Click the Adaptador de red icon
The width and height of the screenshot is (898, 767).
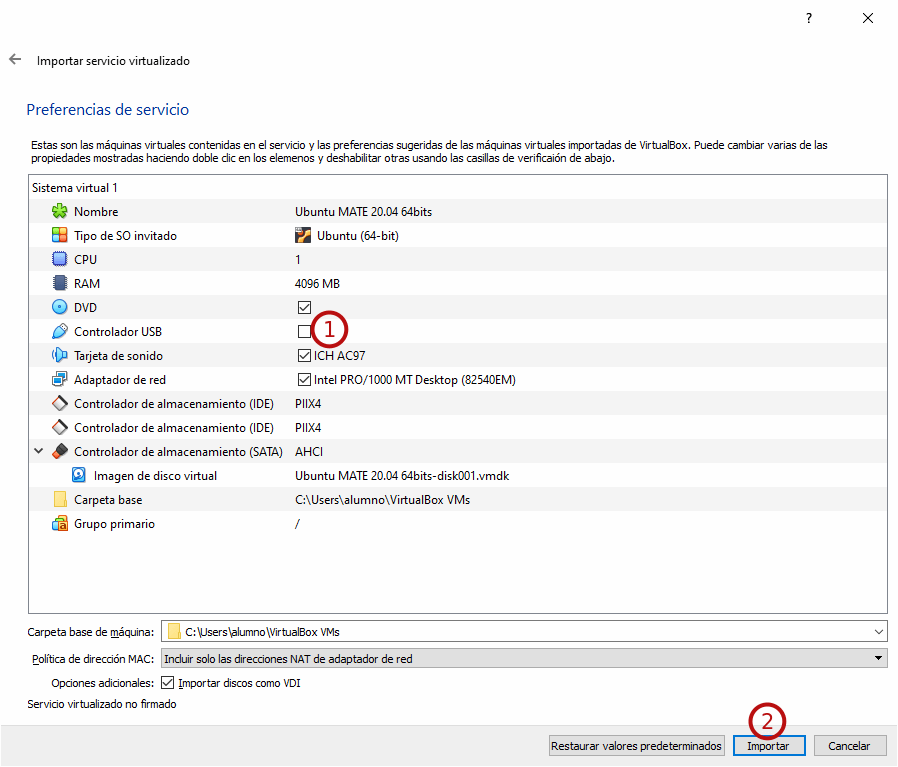60,380
